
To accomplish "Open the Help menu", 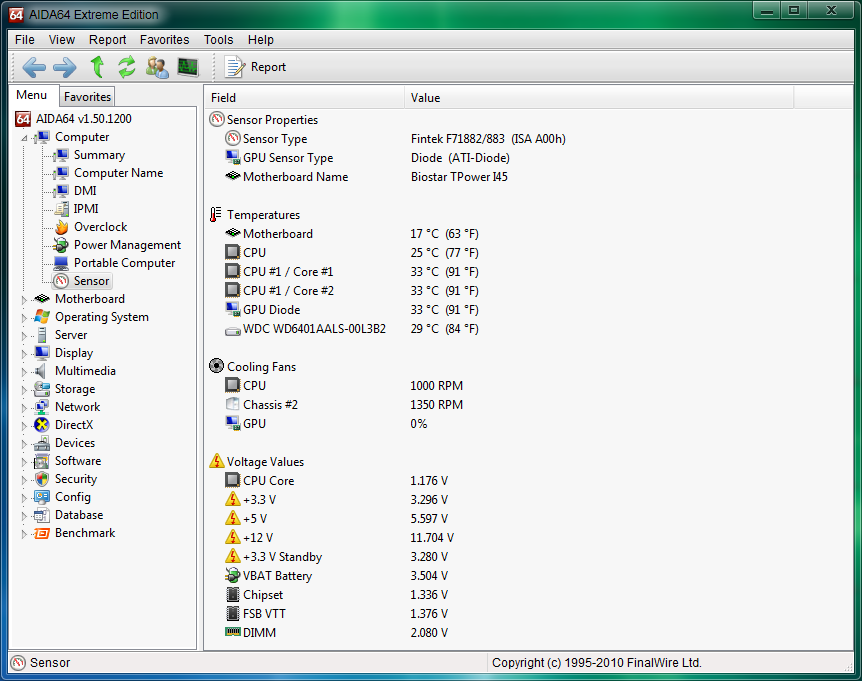I will [x=261, y=40].
